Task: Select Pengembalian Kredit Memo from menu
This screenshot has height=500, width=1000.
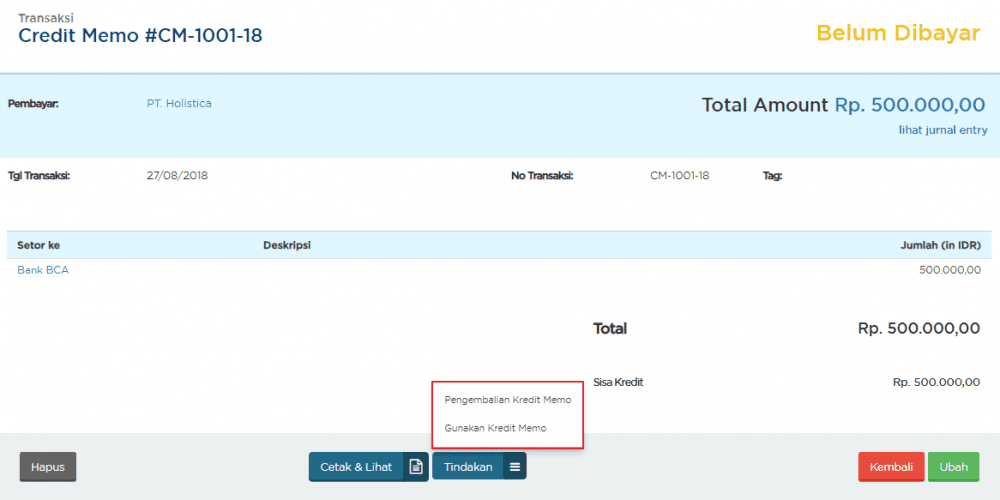Action: click(507, 400)
